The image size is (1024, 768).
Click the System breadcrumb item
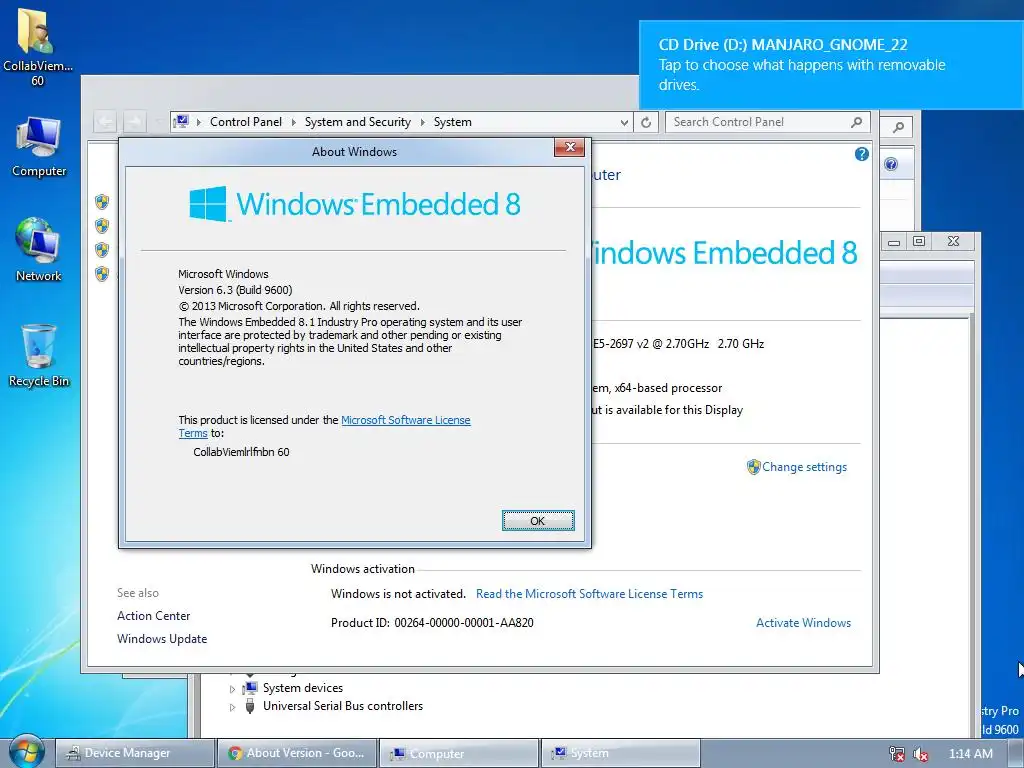point(453,122)
